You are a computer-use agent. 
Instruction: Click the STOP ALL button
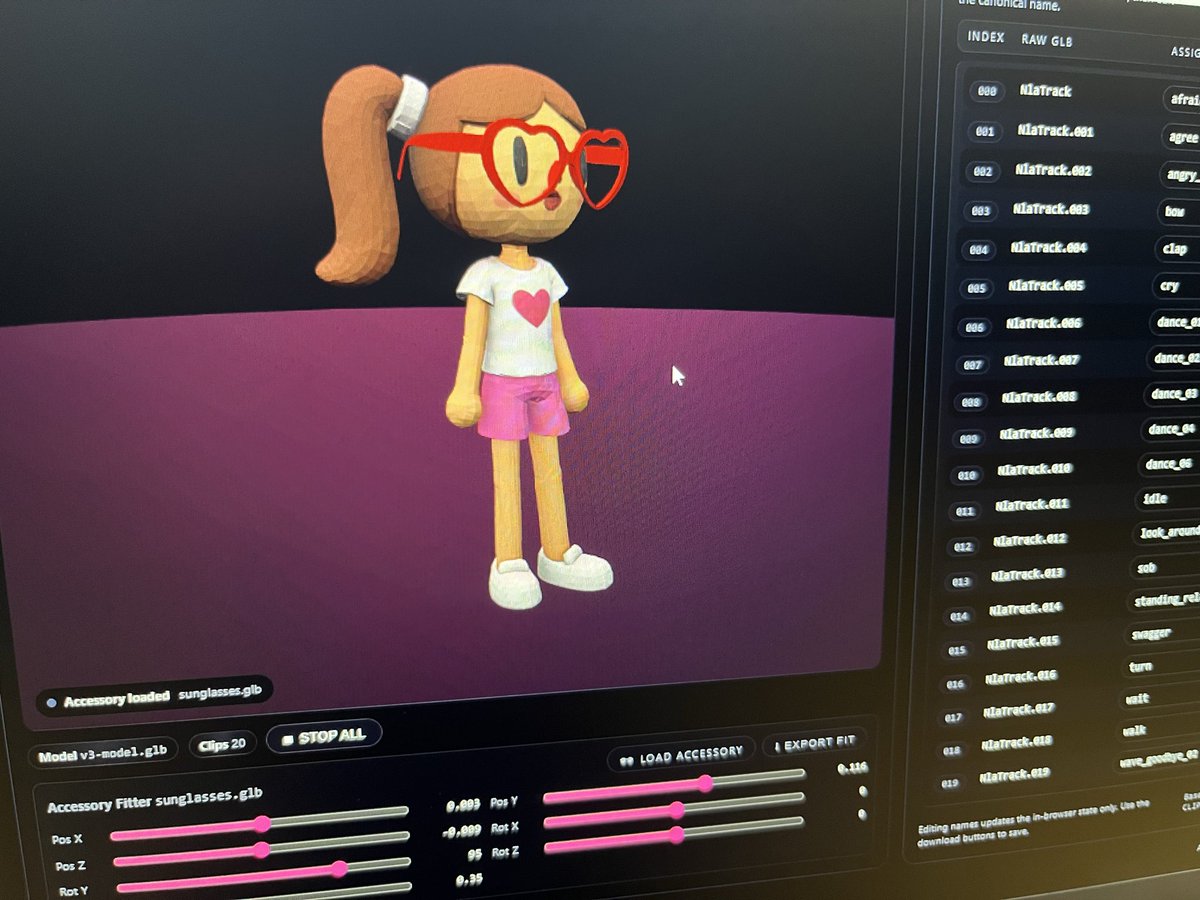(x=324, y=738)
